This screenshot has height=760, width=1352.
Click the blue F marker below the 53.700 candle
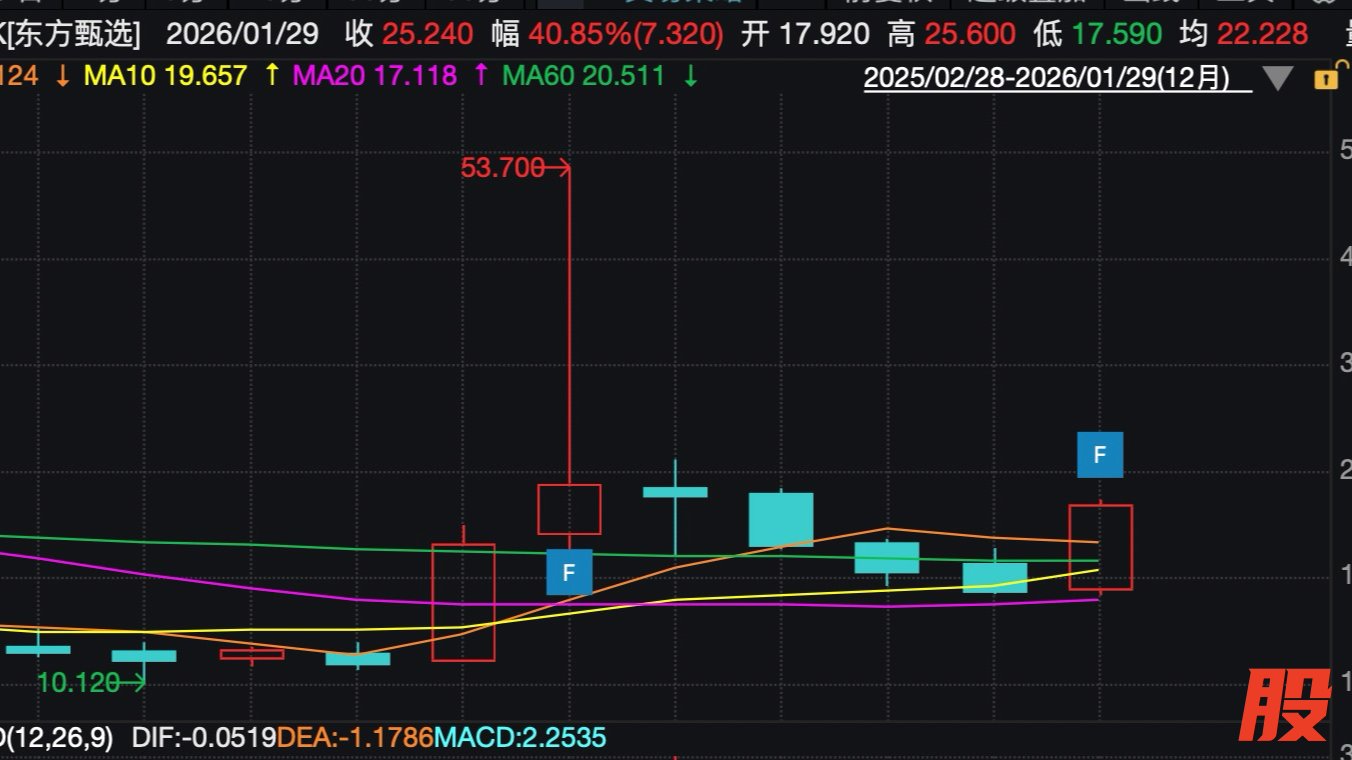coord(569,572)
